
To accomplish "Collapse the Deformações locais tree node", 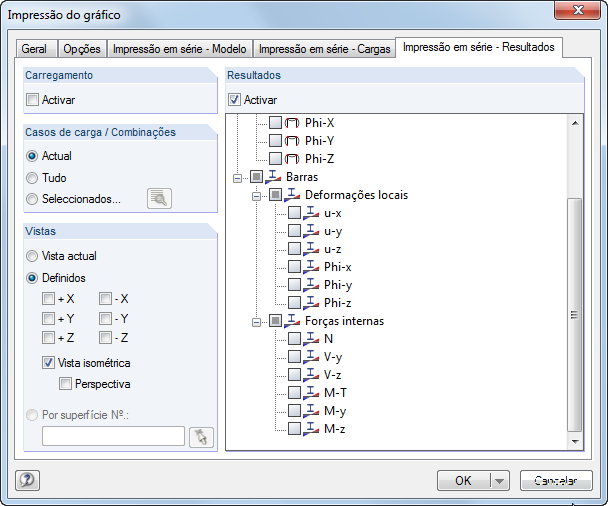I will [x=257, y=195].
